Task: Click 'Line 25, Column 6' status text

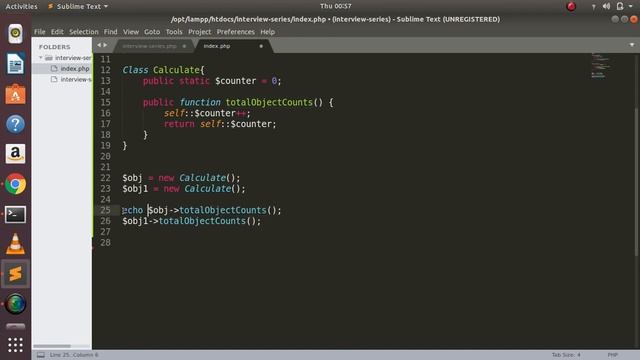Action: 74,355
